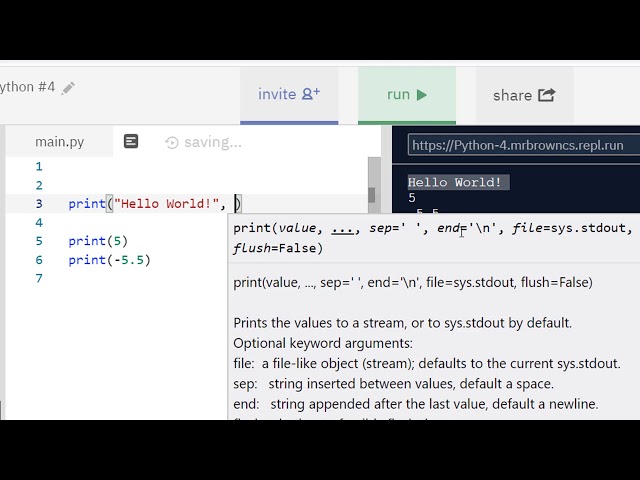Click the "file:" argument description line
The height and width of the screenshot is (480, 640).
(427, 363)
